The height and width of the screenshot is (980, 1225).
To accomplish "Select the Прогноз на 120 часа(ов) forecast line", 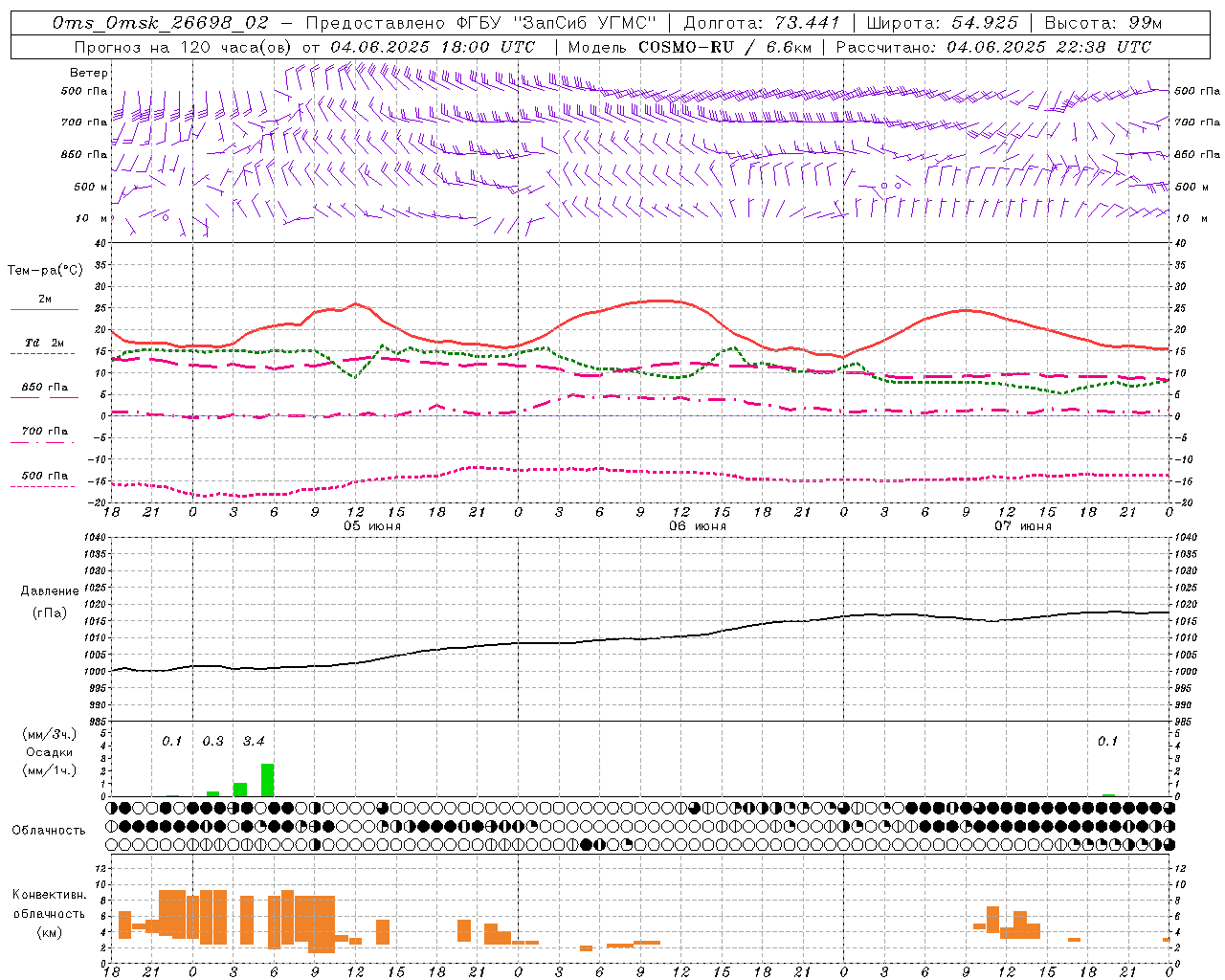I will tap(304, 47).
